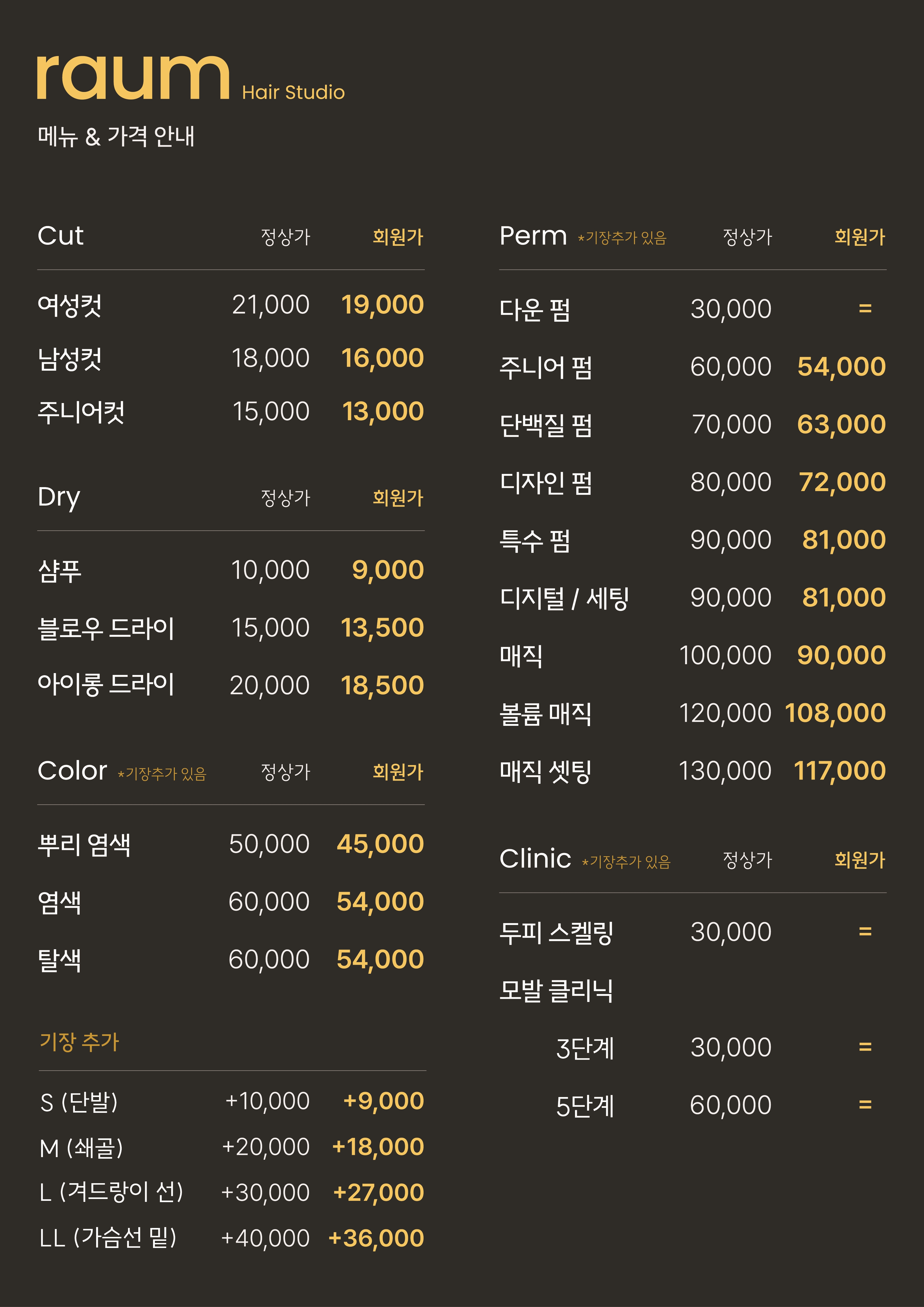The width and height of the screenshot is (924, 1307).
Task: Click the Hair Studio subtitle
Action: coord(293,92)
